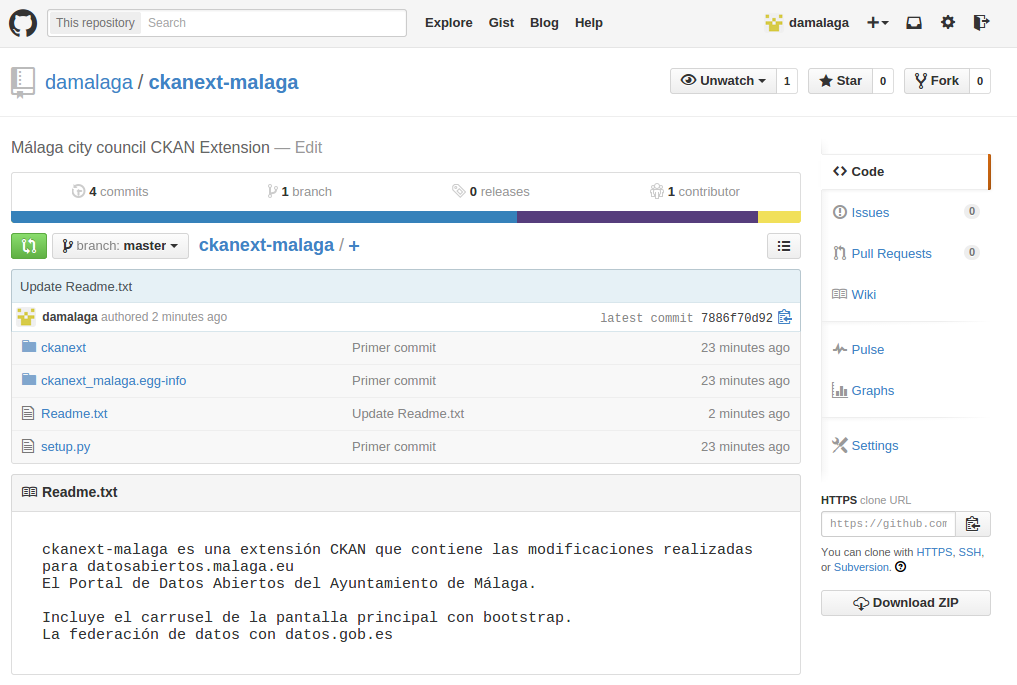Viewport: 1017px width, 685px height.
Task: Open the Readme.txt file
Action: click(74, 414)
